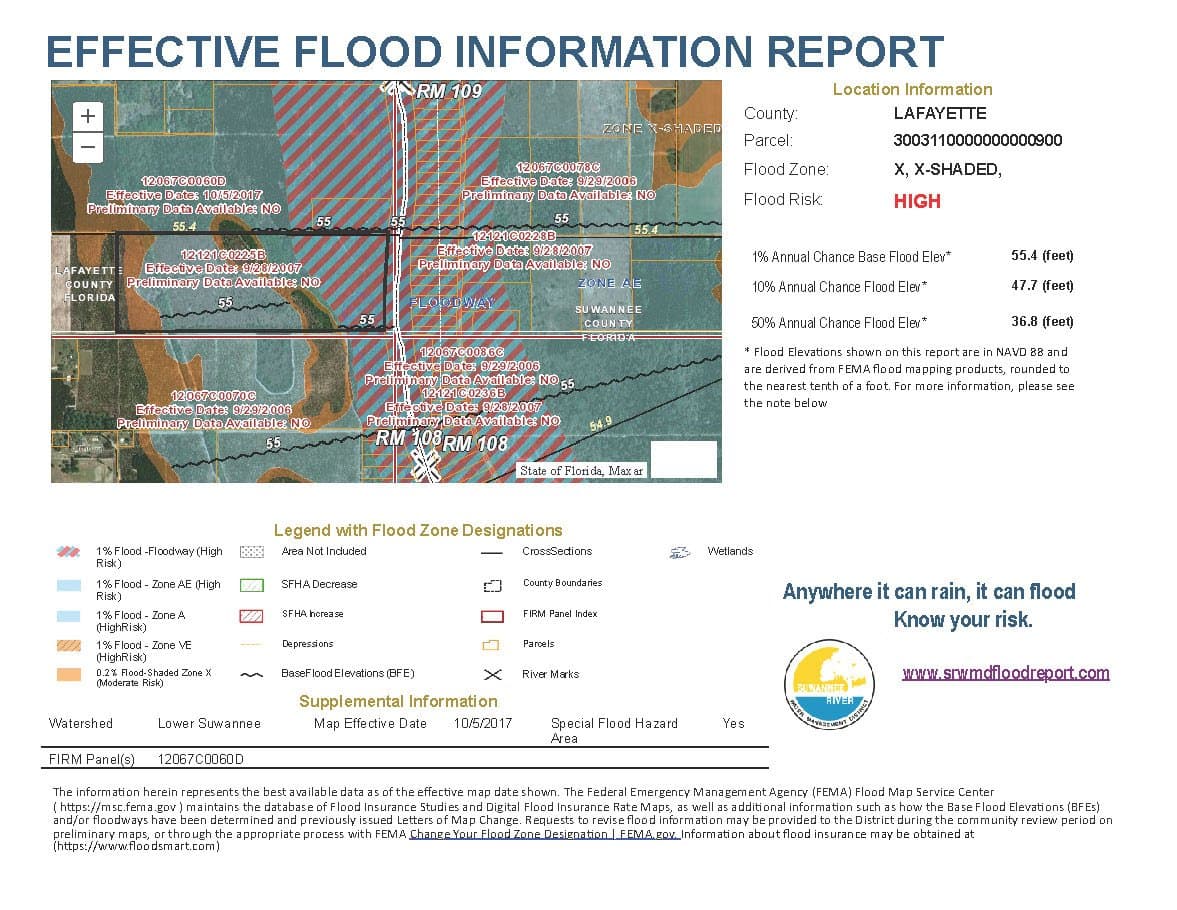Image resolution: width=1177 pixels, height=910 pixels.
Task: Click the 1% Flood Zone VE legend swatch
Action: tap(69, 646)
